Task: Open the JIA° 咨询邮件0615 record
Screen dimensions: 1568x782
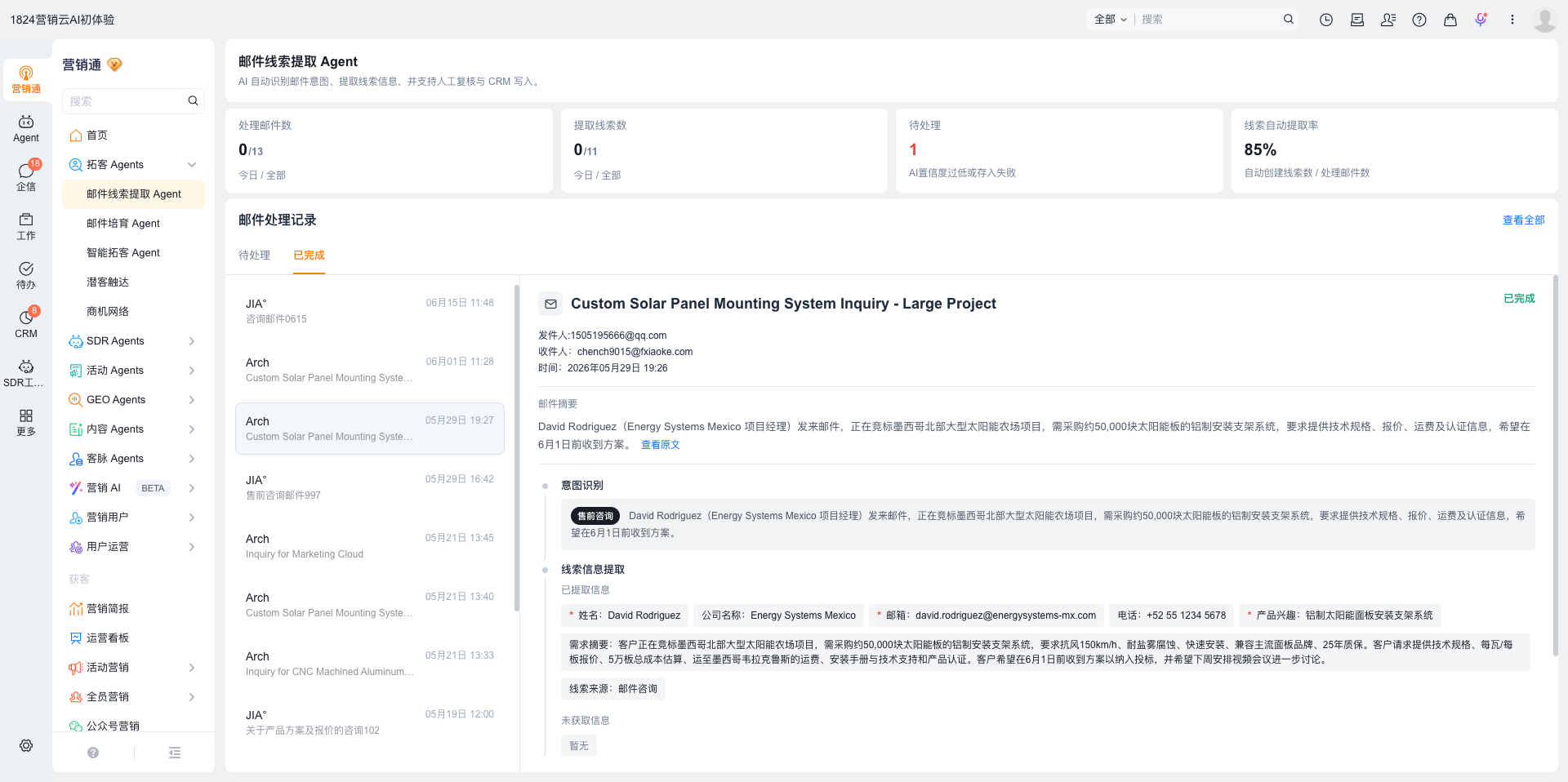Action: coord(369,311)
